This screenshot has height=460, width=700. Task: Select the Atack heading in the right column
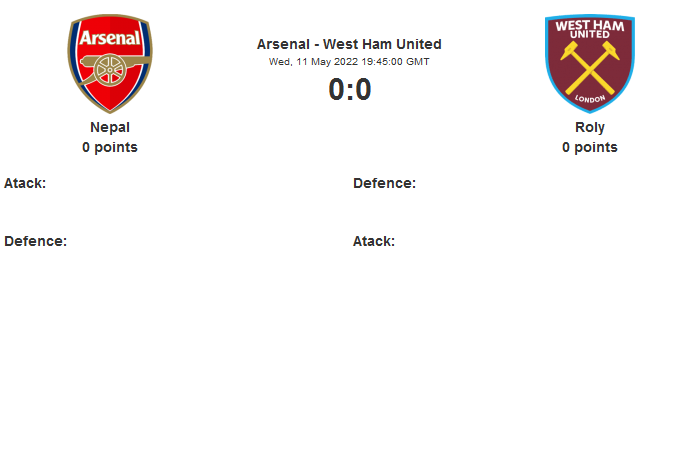pos(374,241)
